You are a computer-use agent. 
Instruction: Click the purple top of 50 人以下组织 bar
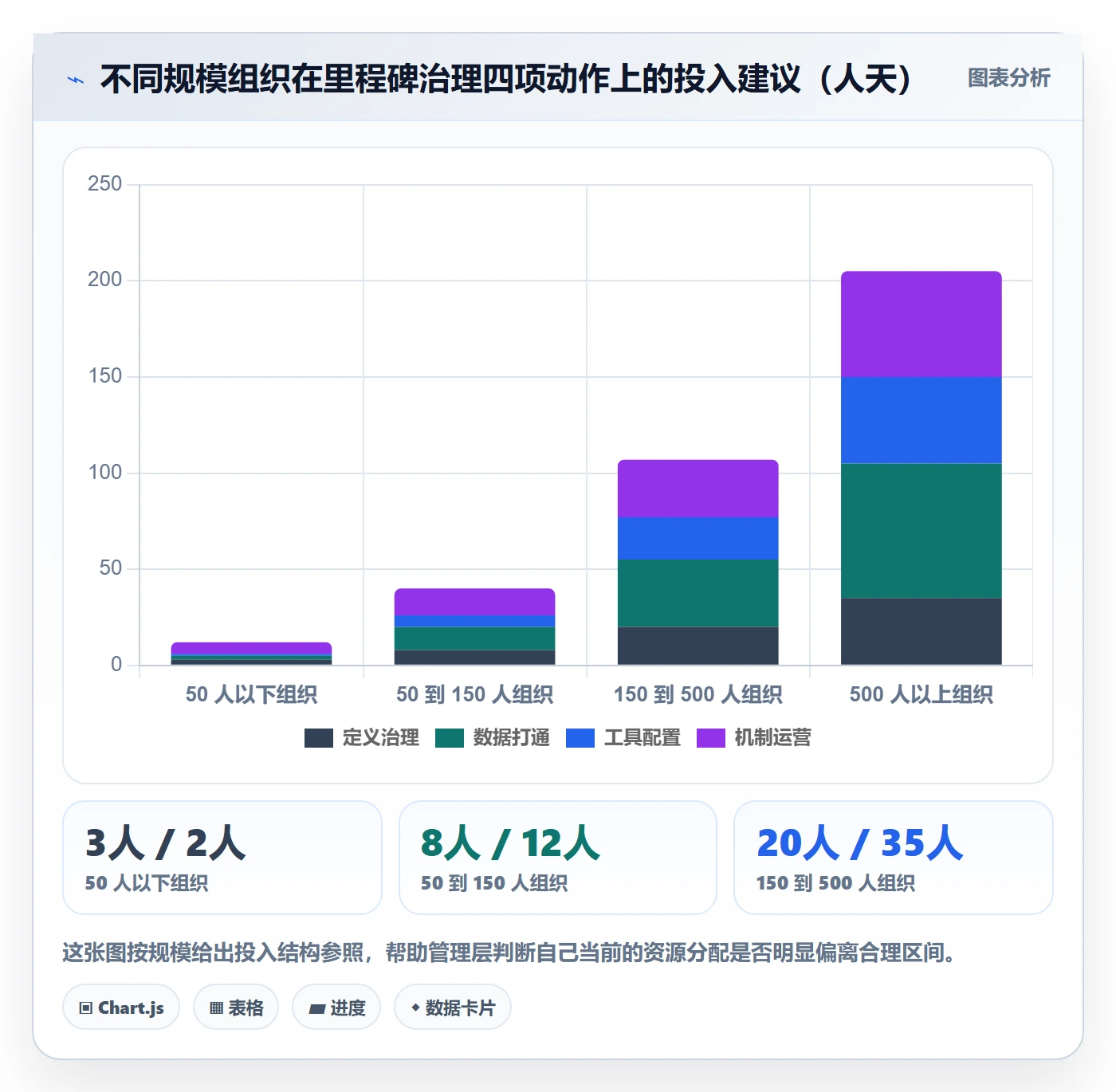coord(252,648)
